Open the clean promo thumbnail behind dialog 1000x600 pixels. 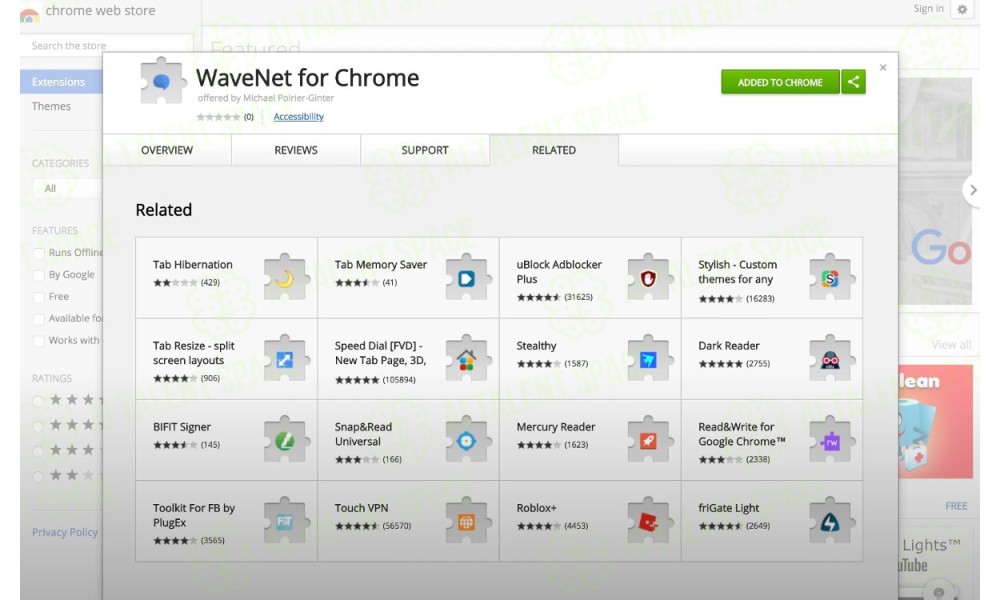(936, 421)
